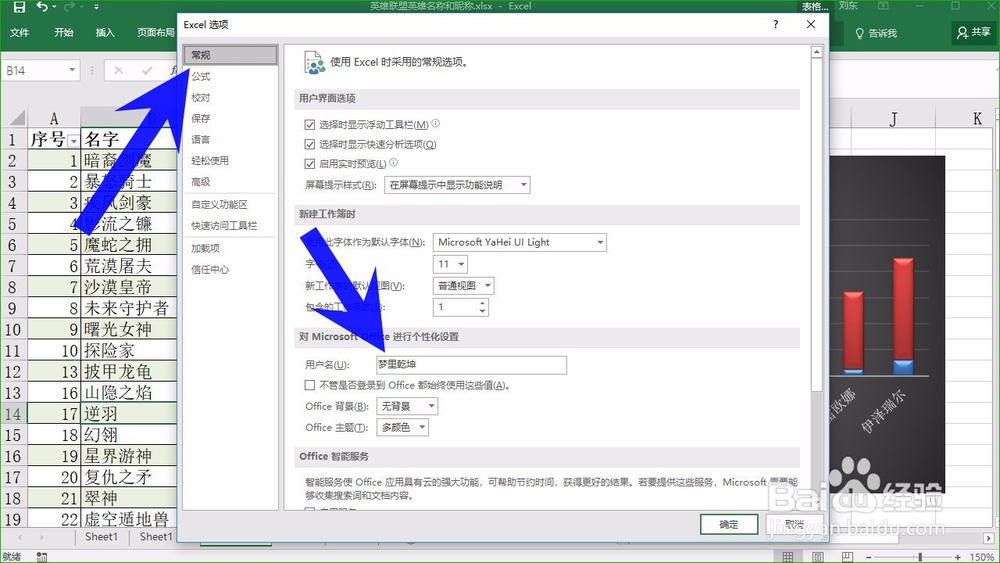This screenshot has width=1000, height=563.
Task: Click the 共享 share button
Action: (x=974, y=32)
